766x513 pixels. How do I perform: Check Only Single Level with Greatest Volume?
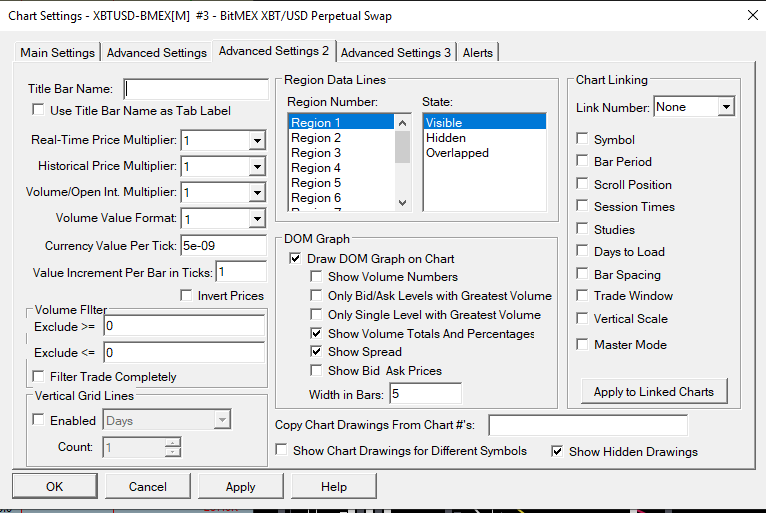[x=316, y=314]
